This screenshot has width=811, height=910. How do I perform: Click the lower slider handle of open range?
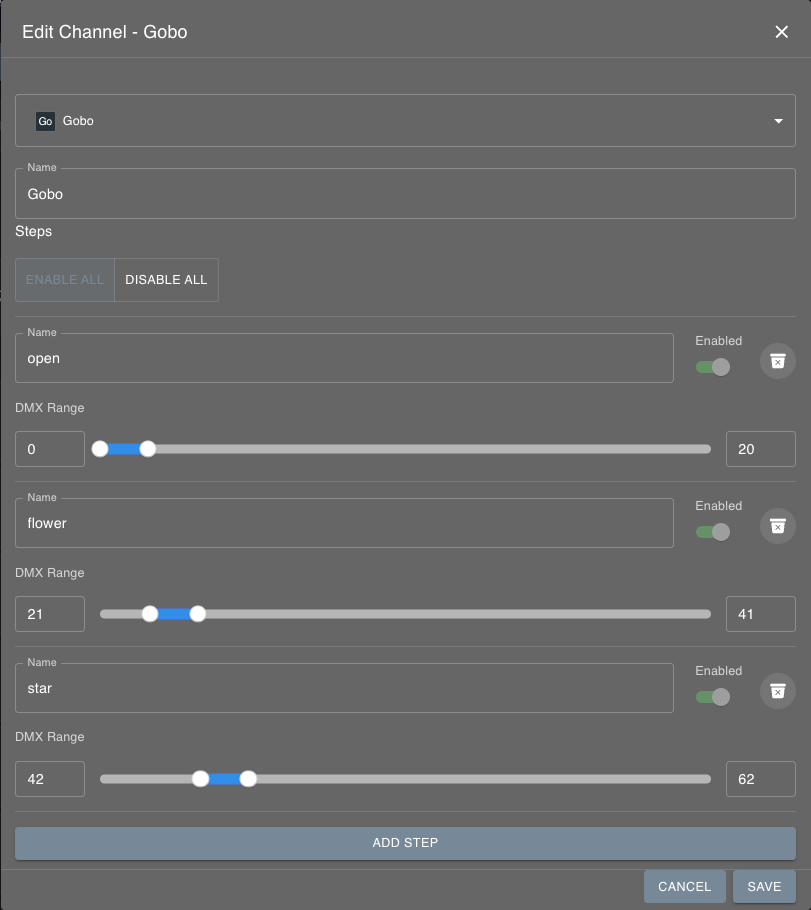click(100, 449)
